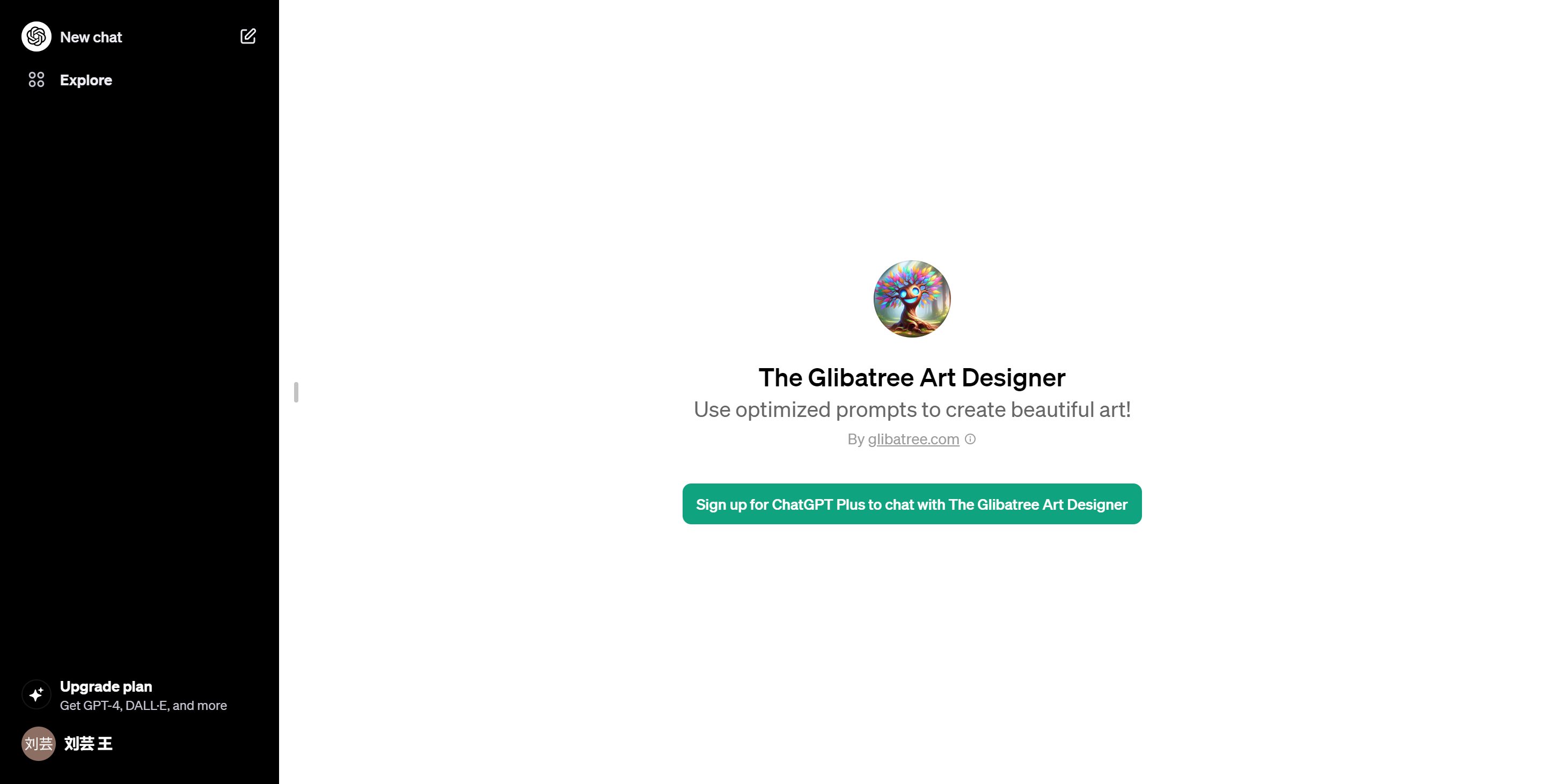Image resolution: width=1545 pixels, height=784 pixels.
Task: Click The Glibatree Art Designer title
Action: click(912, 377)
